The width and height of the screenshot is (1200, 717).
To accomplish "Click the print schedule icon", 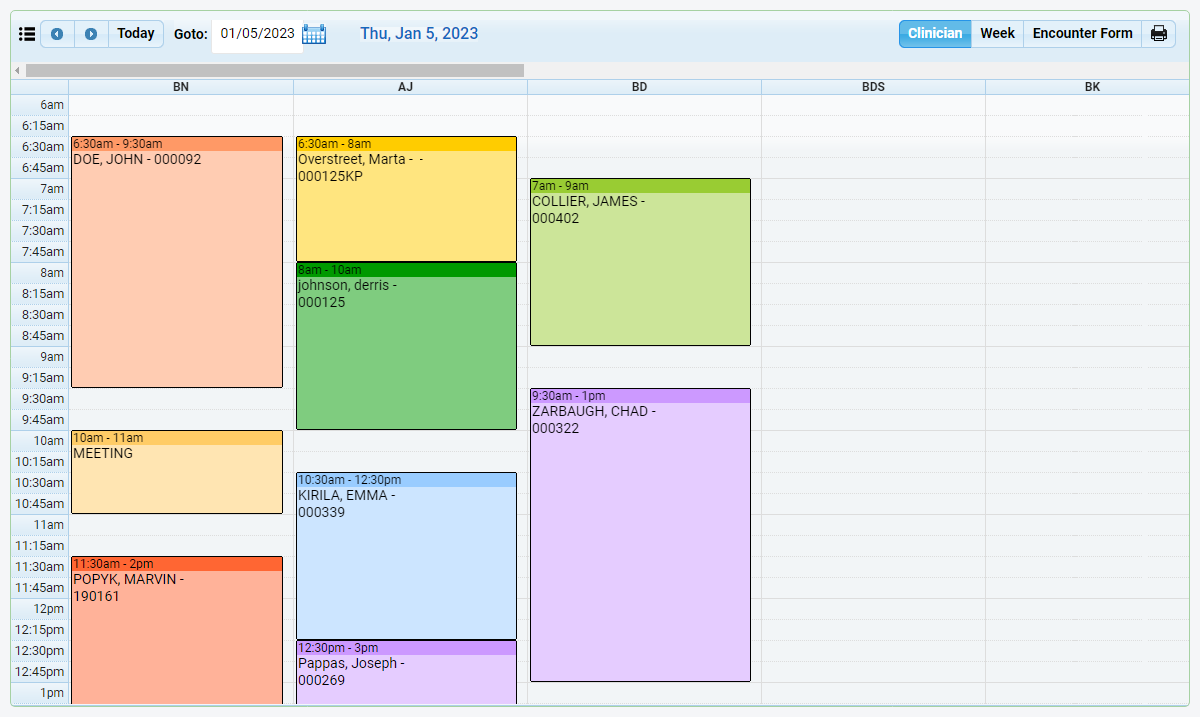I will click(x=1158, y=33).
